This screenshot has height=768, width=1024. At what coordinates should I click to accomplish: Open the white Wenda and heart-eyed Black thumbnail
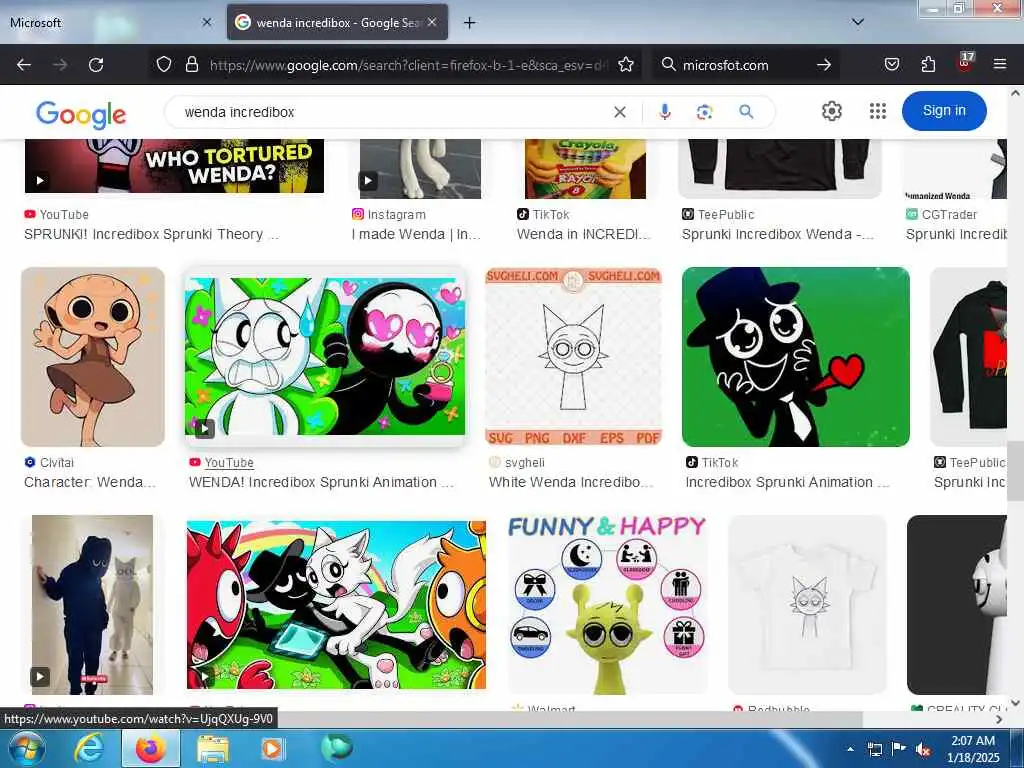pyautogui.click(x=325, y=357)
